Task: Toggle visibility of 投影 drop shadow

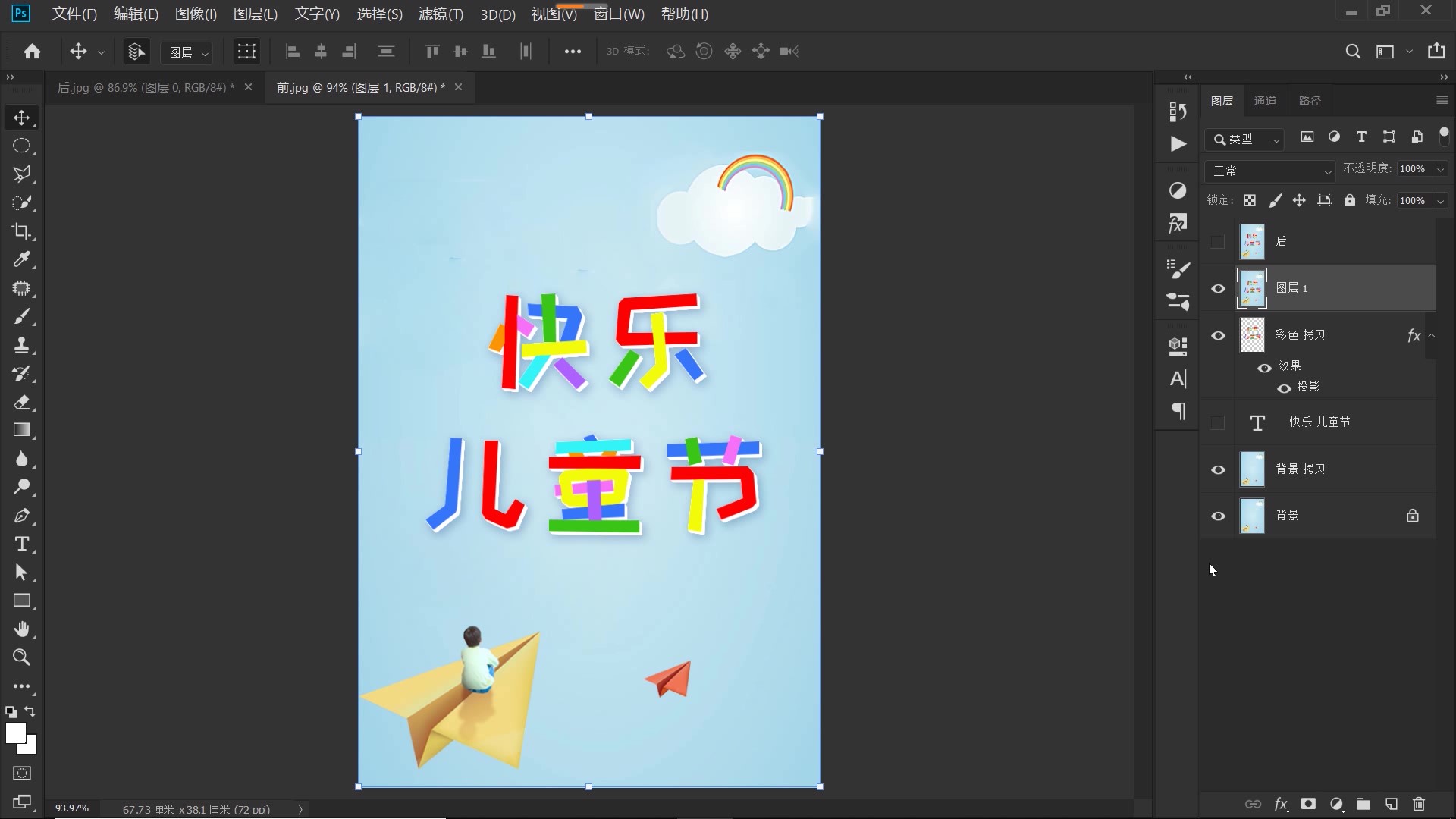Action: (1284, 388)
